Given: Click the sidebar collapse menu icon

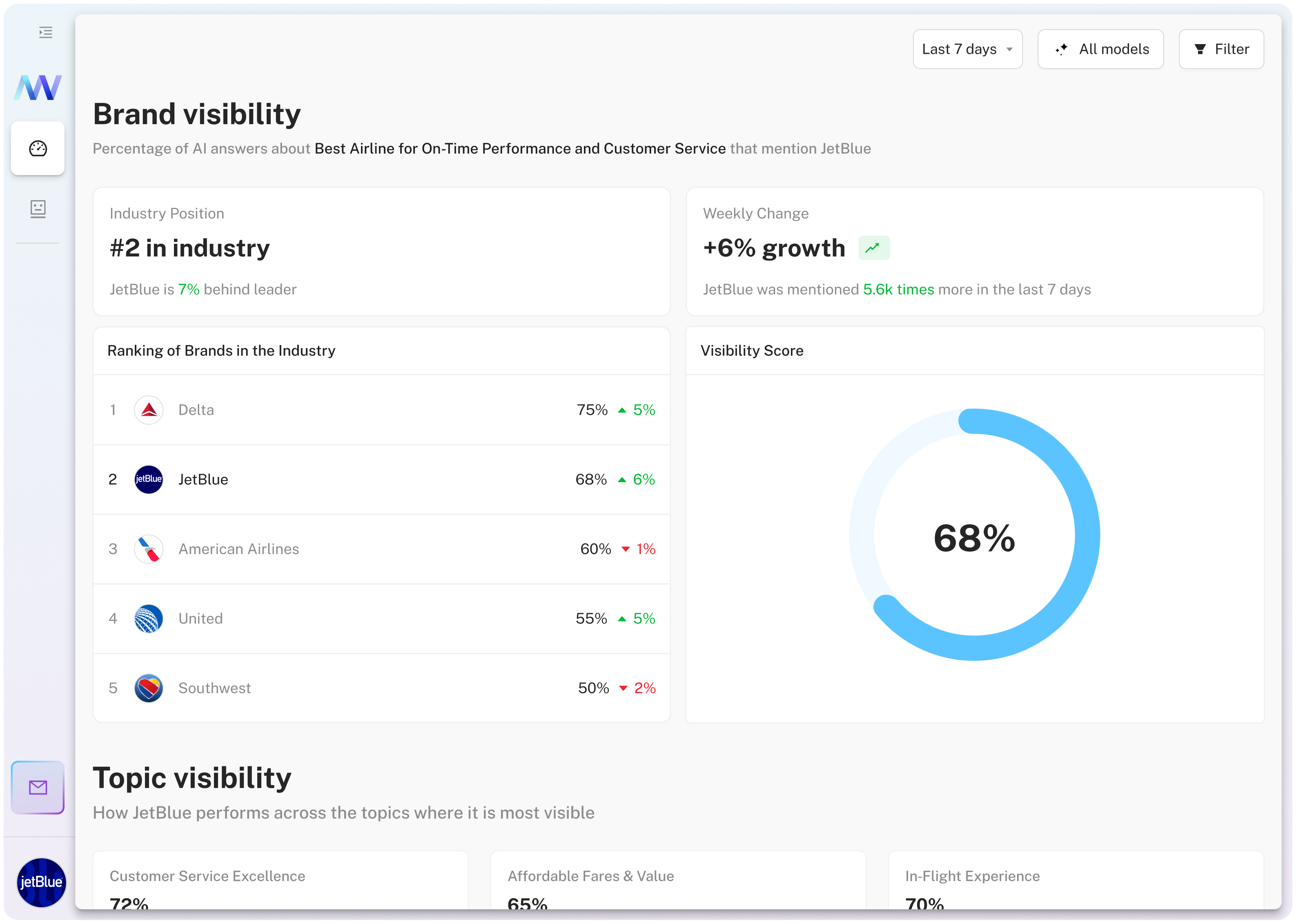Looking at the screenshot, I should click(45, 32).
